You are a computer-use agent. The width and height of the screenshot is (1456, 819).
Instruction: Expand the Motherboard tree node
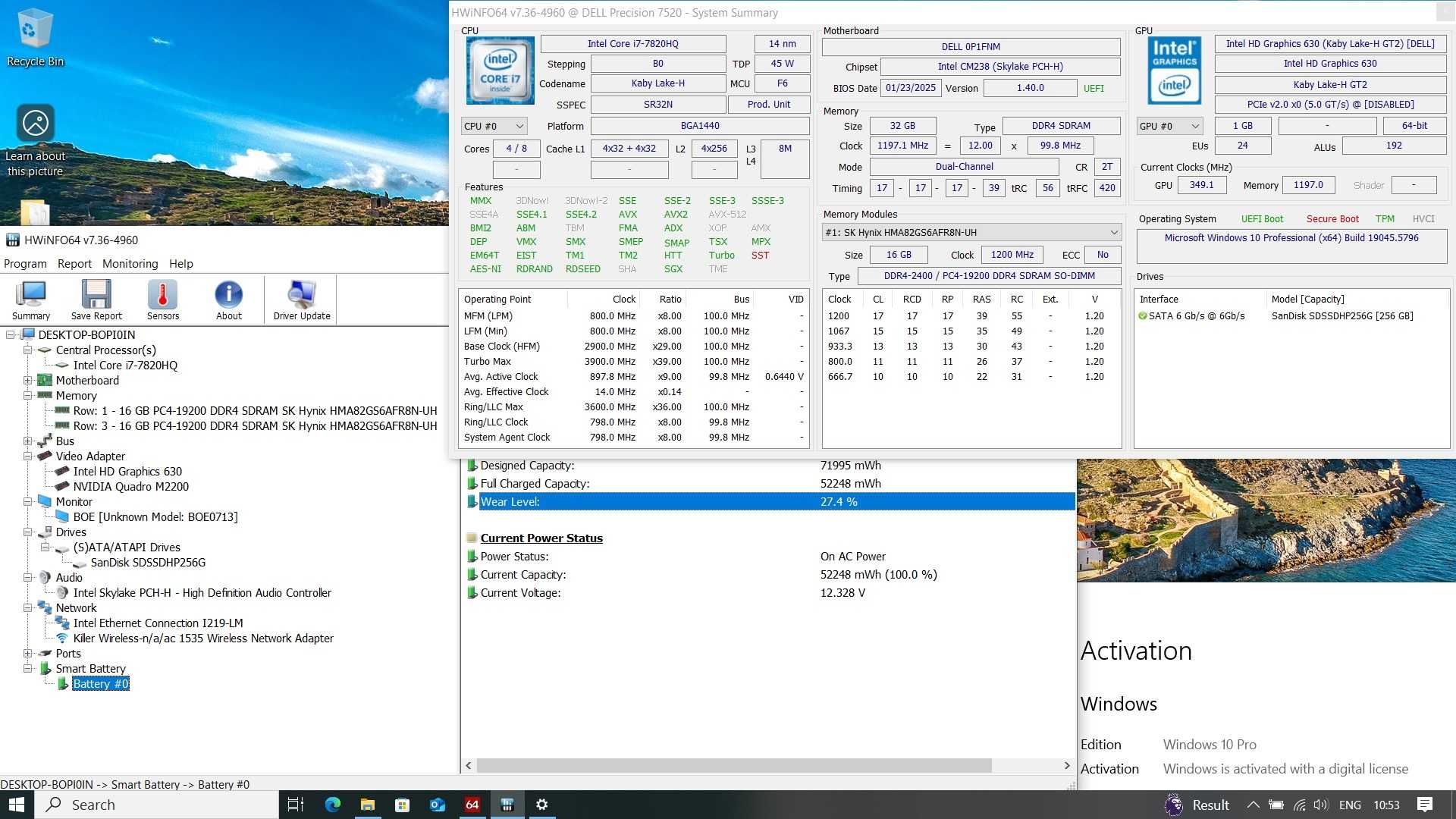pyautogui.click(x=27, y=380)
